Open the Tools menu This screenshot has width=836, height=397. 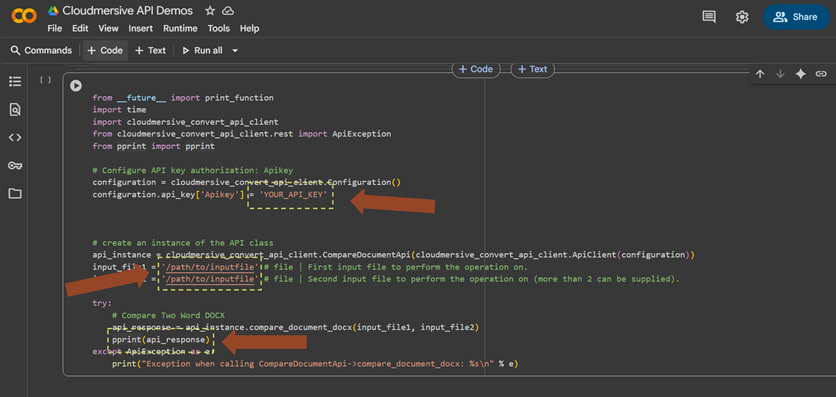pos(219,29)
